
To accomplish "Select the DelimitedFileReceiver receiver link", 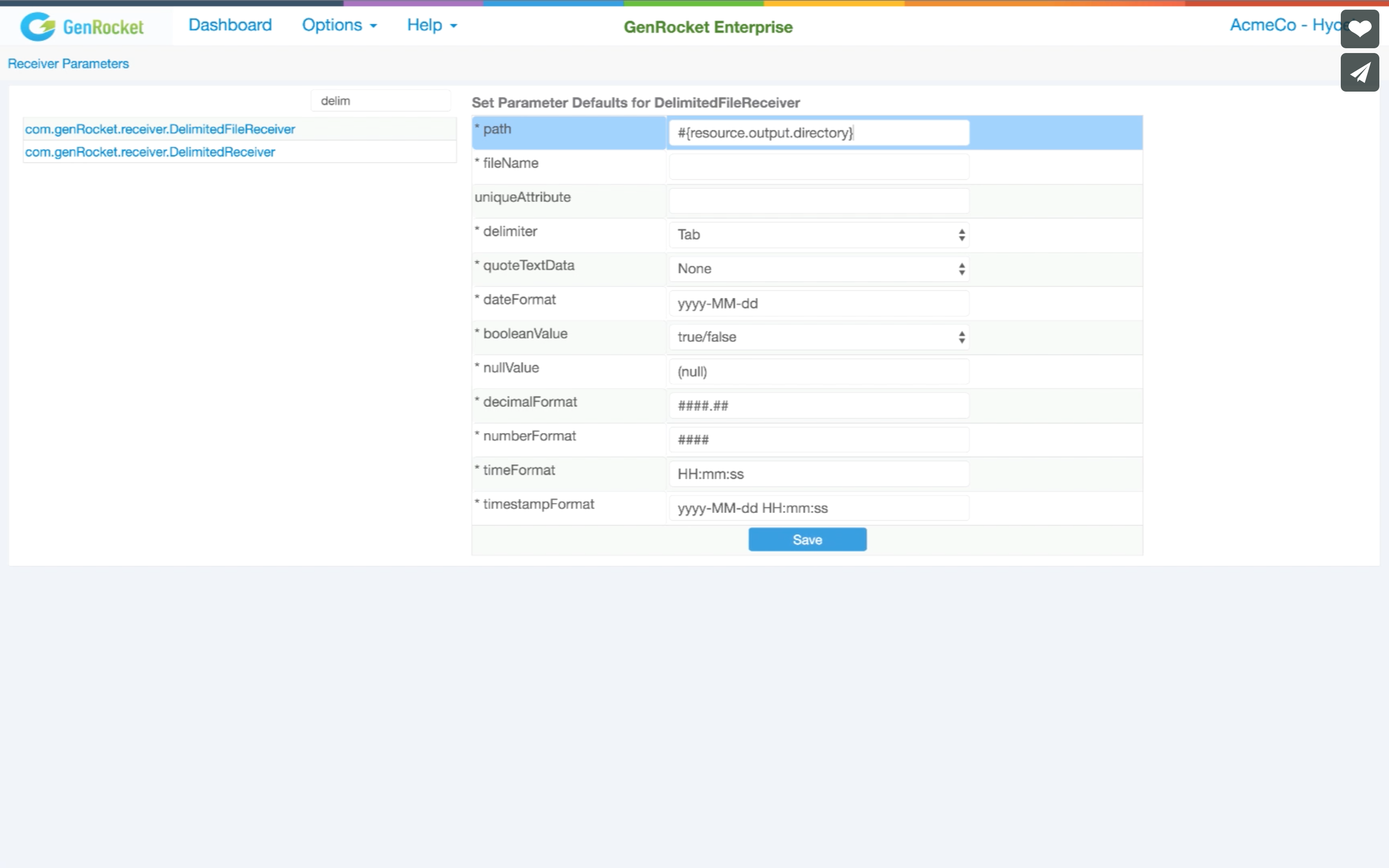I will [160, 129].
